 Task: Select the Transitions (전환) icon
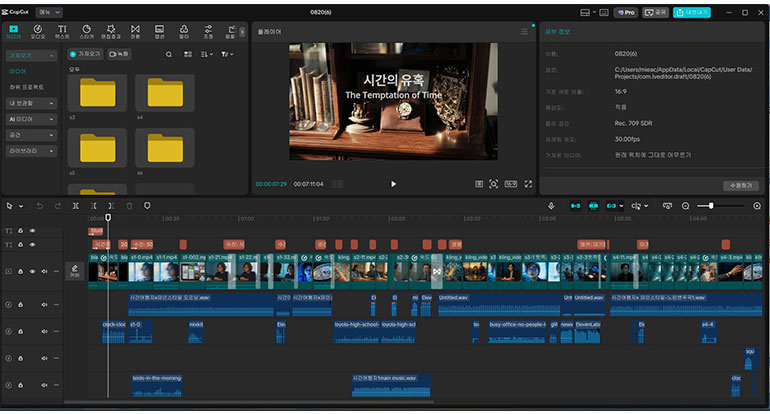click(135, 32)
